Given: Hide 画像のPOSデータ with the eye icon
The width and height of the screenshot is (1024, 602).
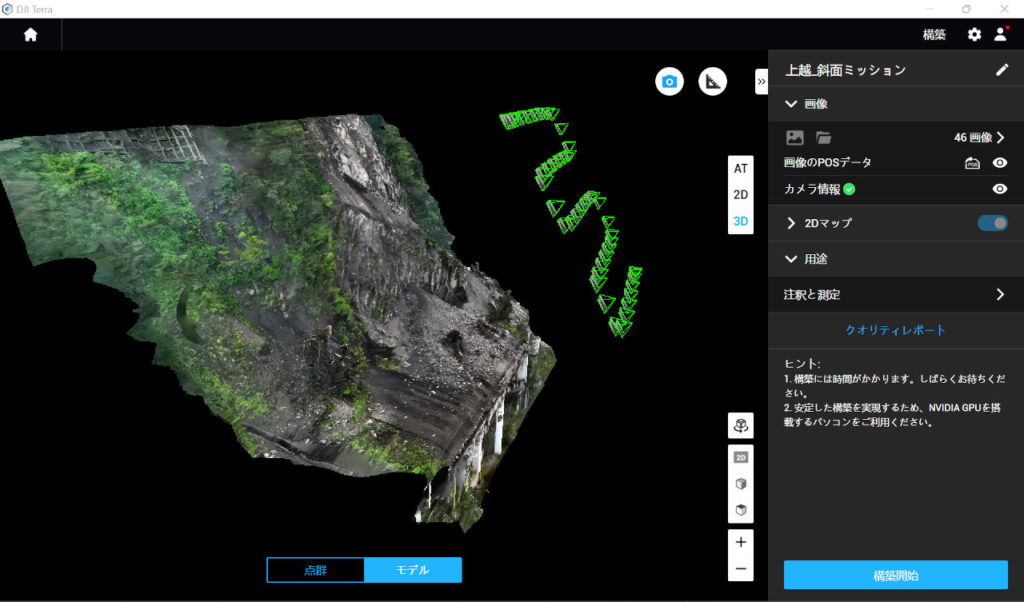Looking at the screenshot, I should [x=999, y=162].
